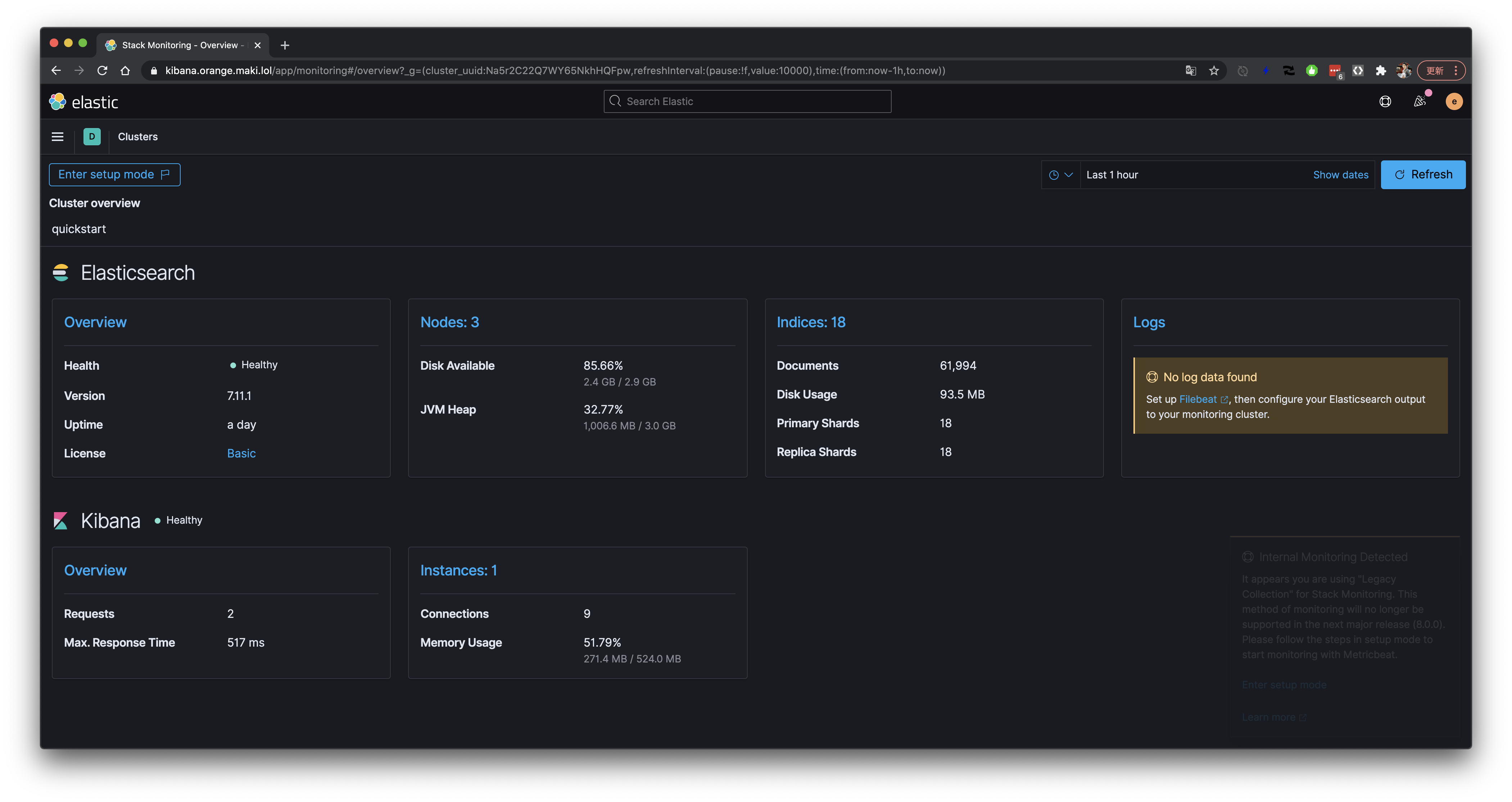Open the date quick menu dropdown
This screenshot has height=802, width=1512.
(1061, 175)
